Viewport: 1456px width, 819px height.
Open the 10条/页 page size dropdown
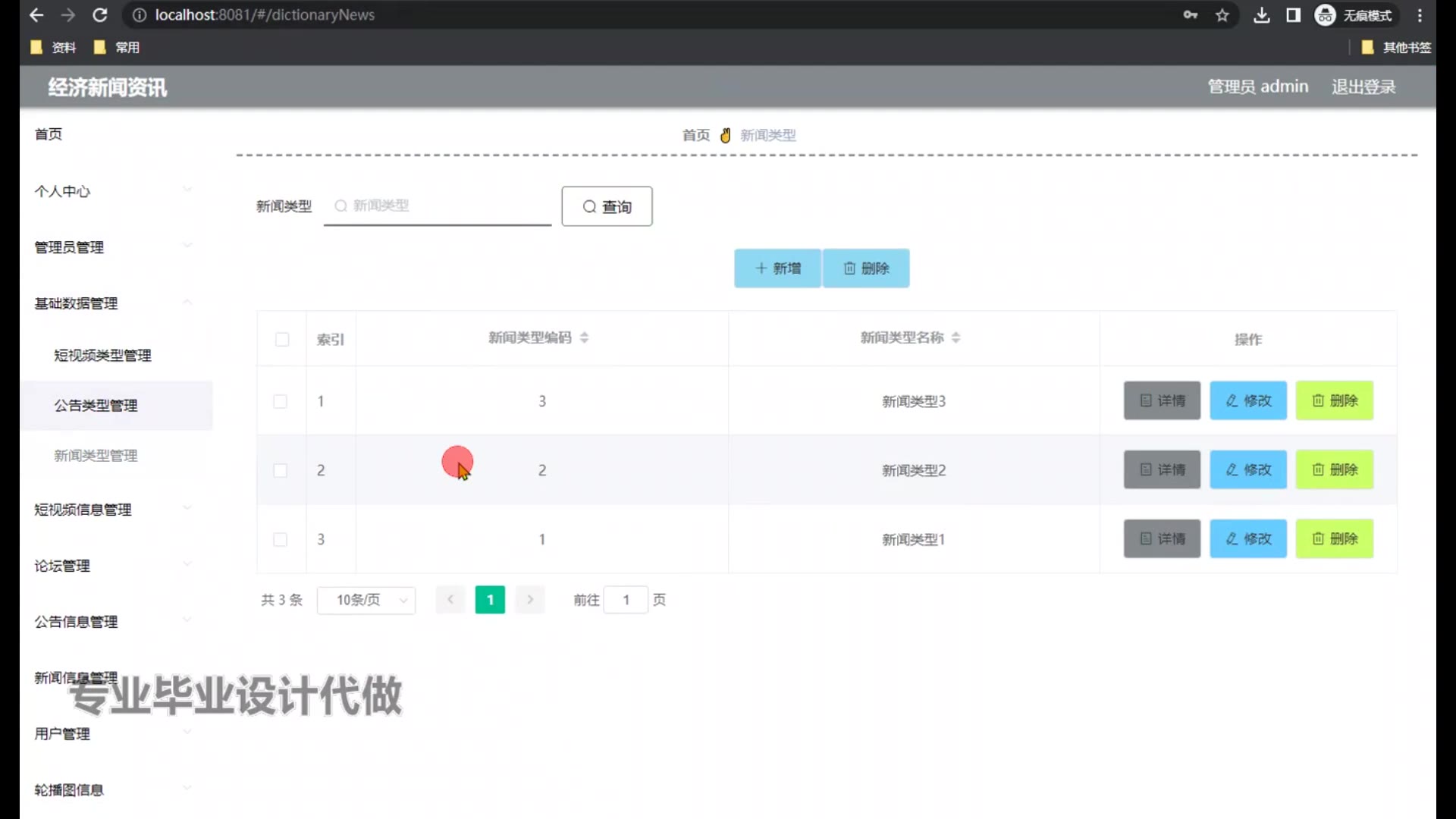tap(366, 600)
